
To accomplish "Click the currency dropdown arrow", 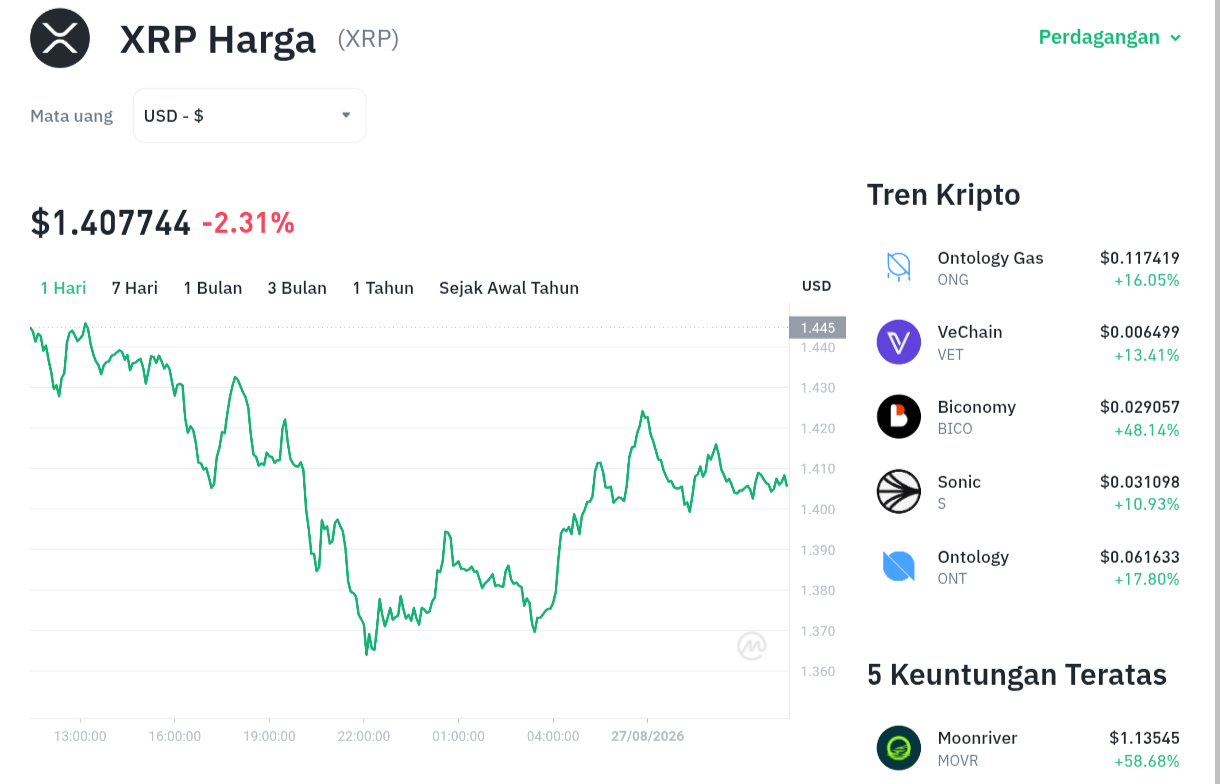I will (x=346, y=115).
